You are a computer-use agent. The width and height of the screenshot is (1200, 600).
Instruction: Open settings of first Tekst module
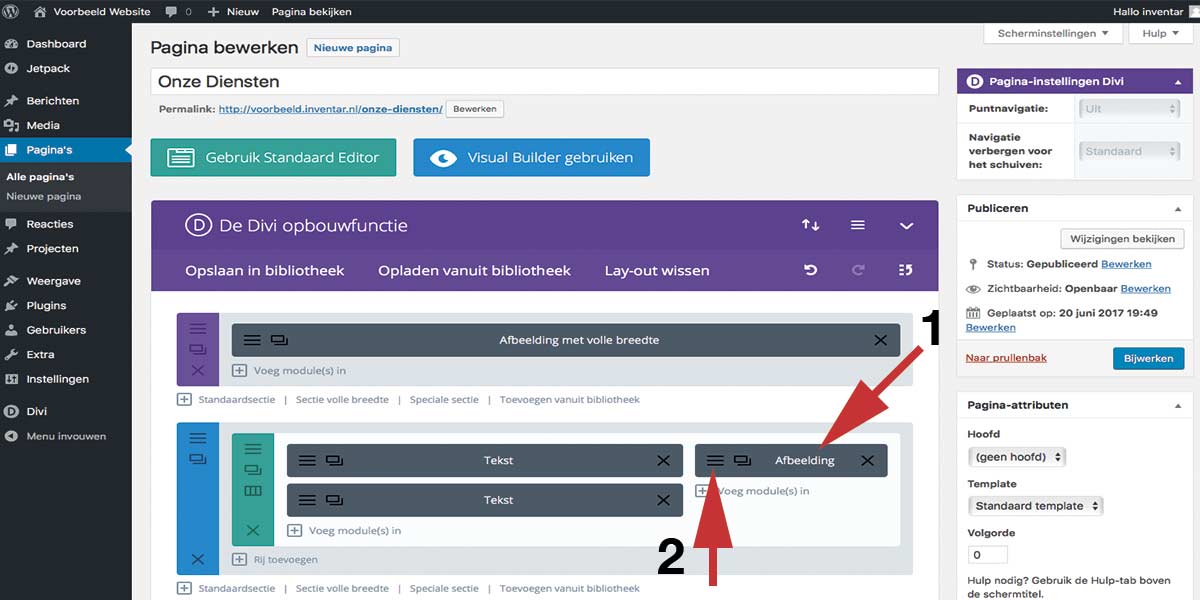click(x=307, y=460)
